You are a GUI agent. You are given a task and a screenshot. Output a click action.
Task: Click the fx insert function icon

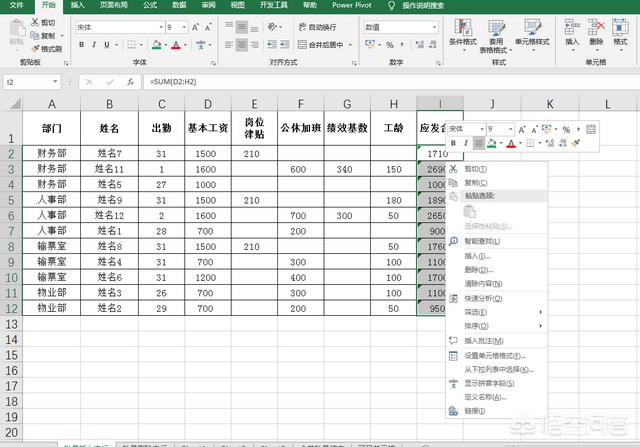click(130, 81)
